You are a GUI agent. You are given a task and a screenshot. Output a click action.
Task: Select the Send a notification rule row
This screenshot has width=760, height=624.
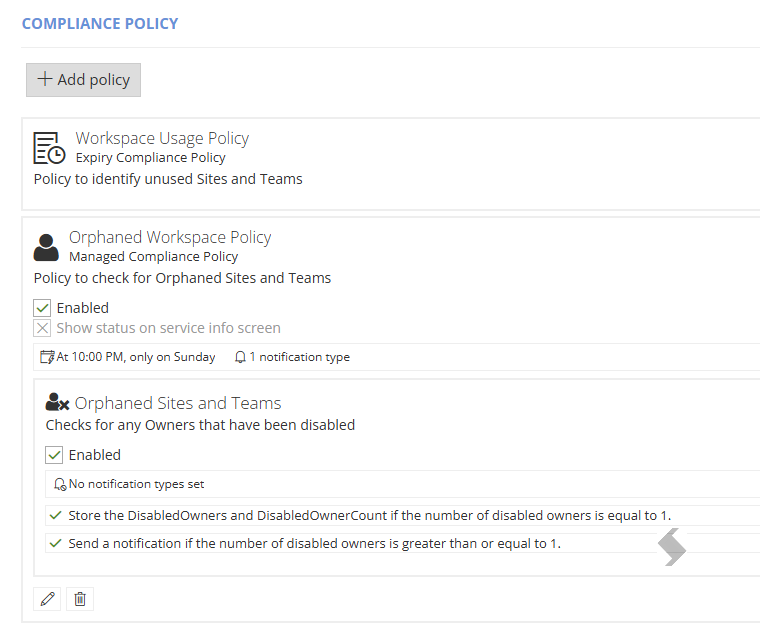pos(402,544)
